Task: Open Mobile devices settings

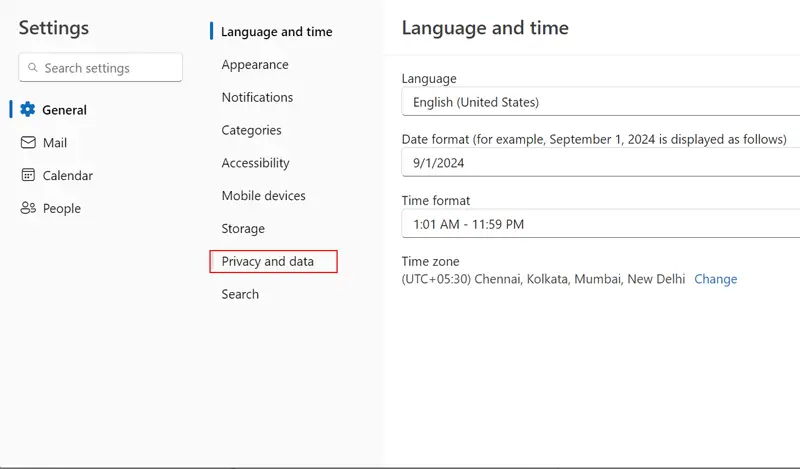Action: pos(263,196)
